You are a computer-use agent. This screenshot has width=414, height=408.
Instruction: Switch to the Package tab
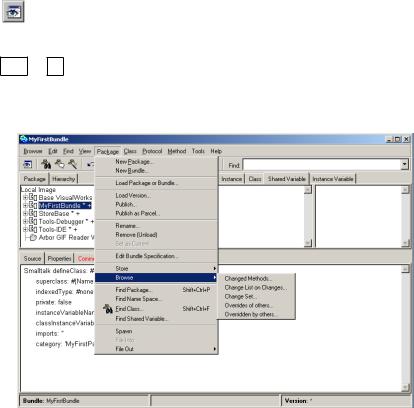[x=34, y=179]
